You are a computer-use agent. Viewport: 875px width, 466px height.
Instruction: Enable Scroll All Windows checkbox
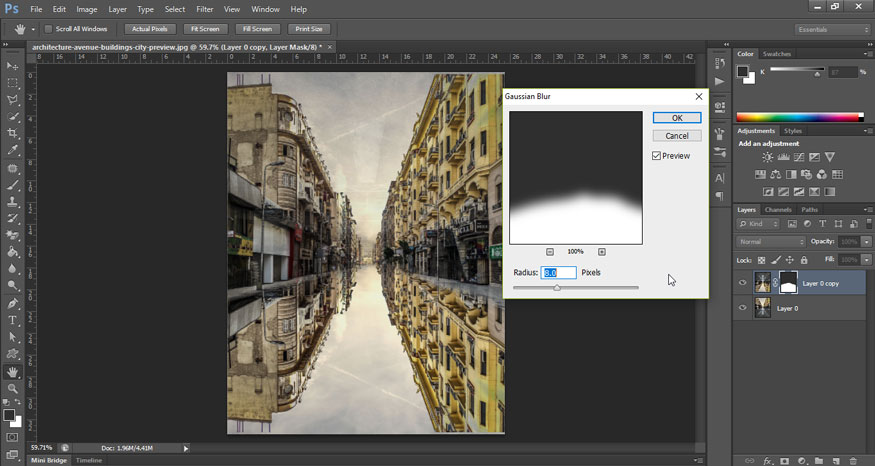coord(49,29)
